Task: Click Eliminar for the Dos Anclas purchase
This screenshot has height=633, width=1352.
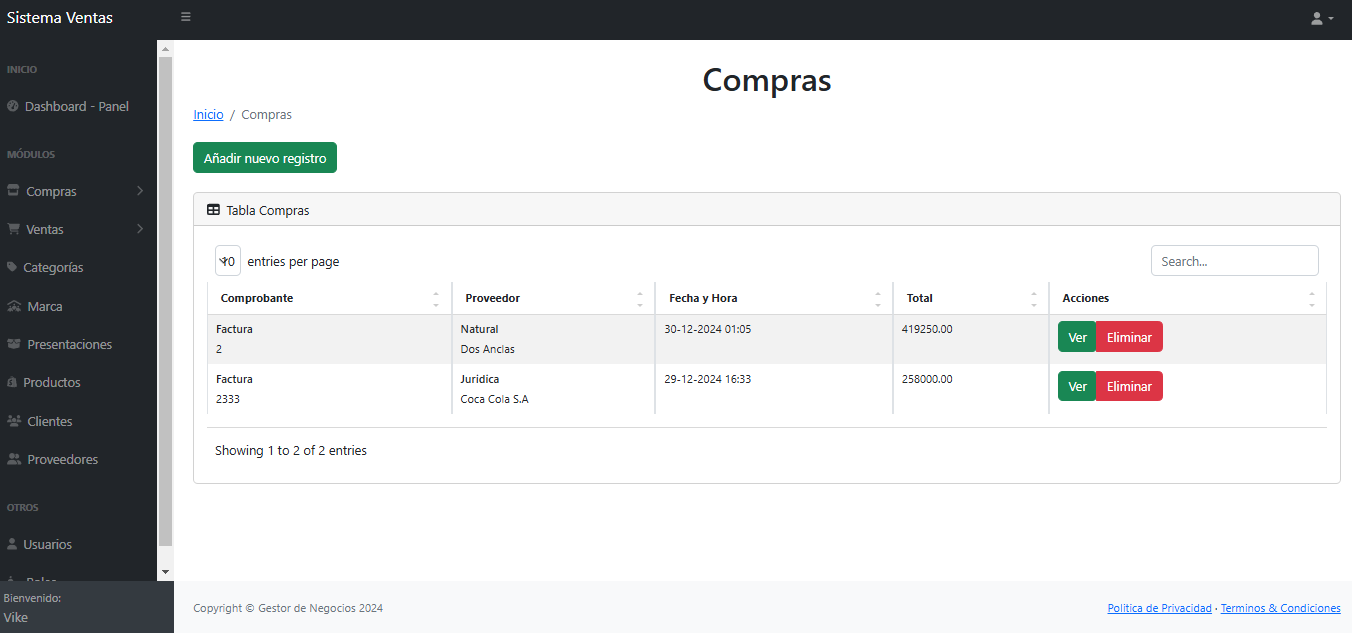Action: pyautogui.click(x=1128, y=337)
